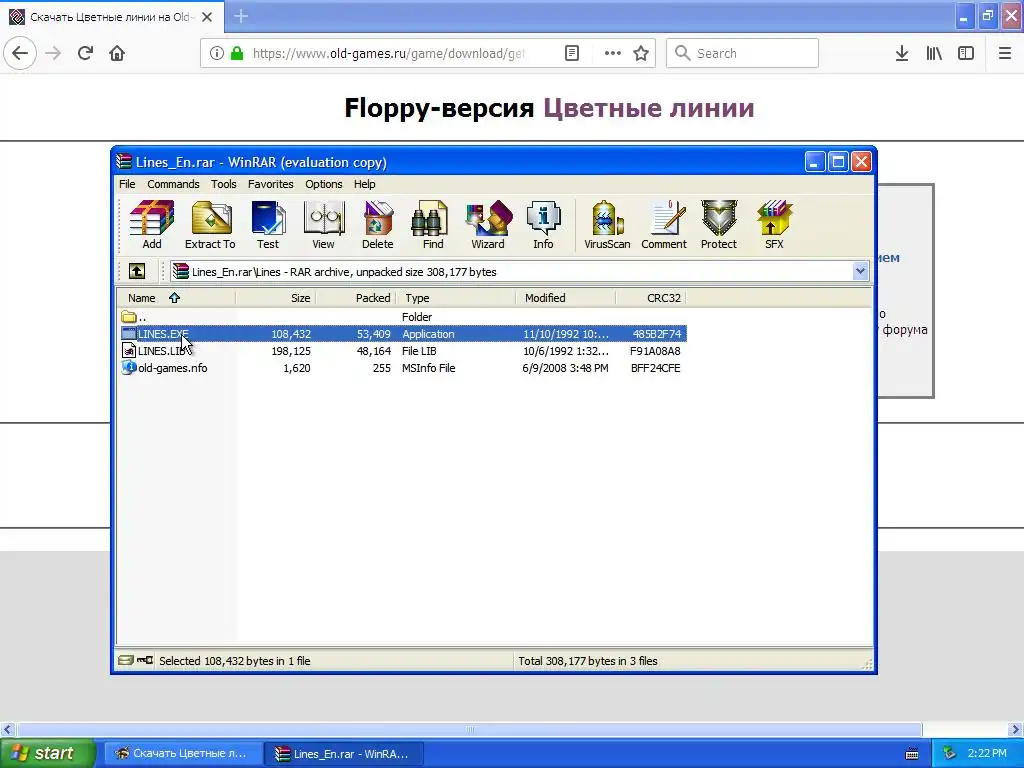Click the Цветные линии title link
Viewport: 1024px width, 768px height.
(x=648, y=108)
